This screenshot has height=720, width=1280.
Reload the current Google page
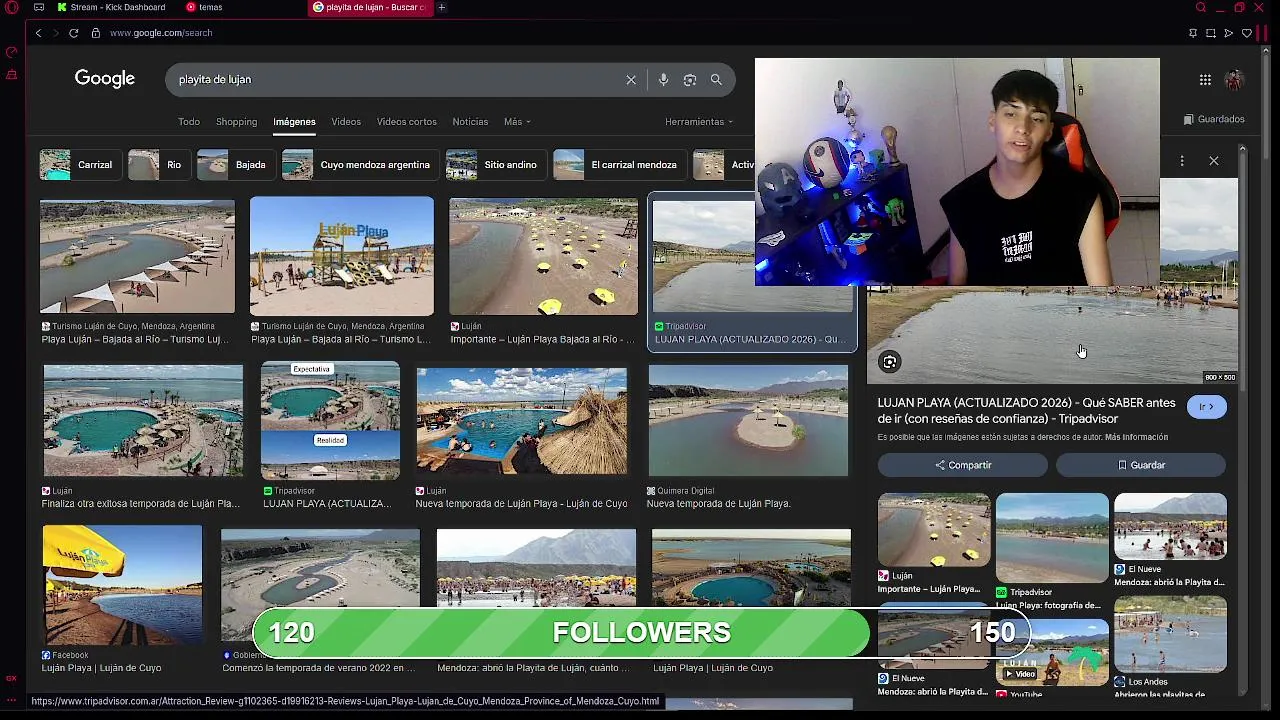pos(73,33)
